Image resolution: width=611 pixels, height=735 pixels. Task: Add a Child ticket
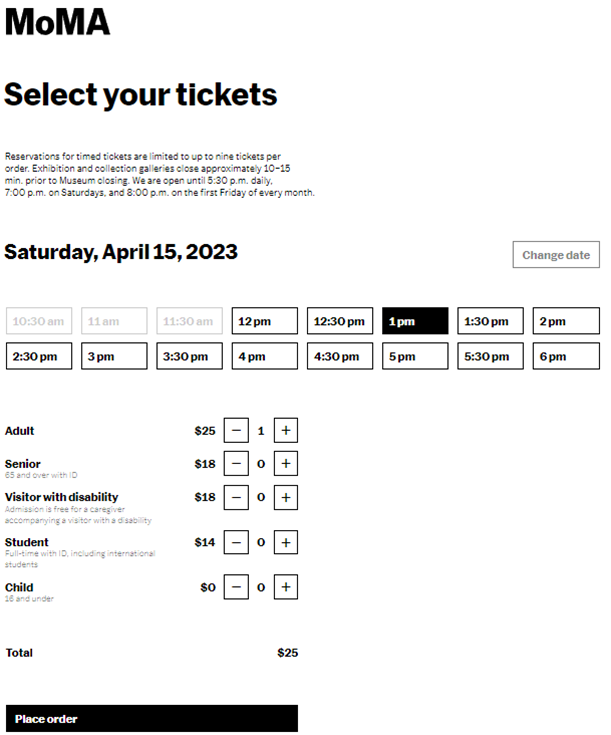(x=286, y=587)
